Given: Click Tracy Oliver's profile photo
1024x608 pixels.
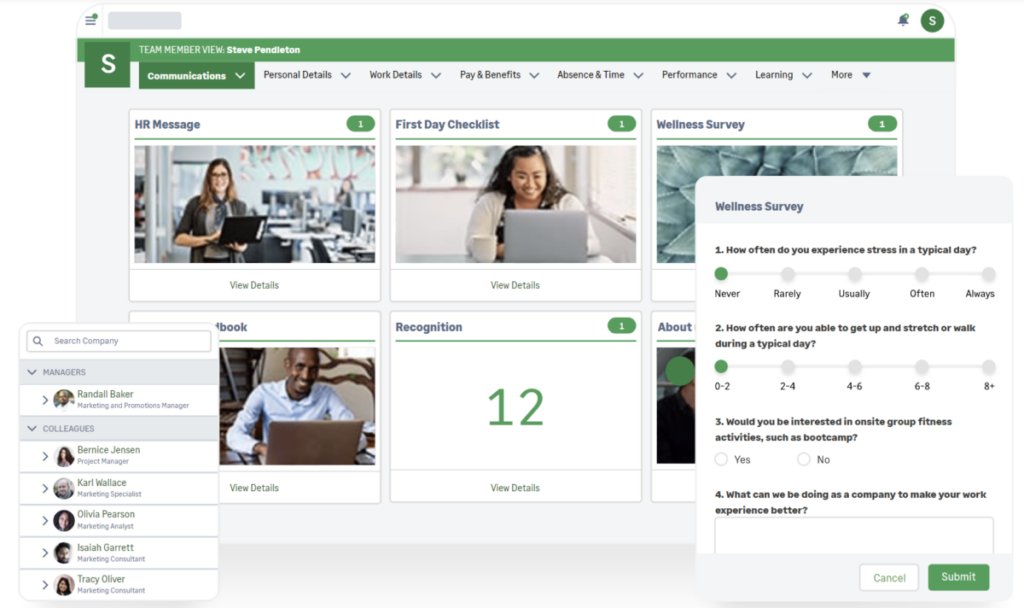Looking at the screenshot, I should (63, 584).
